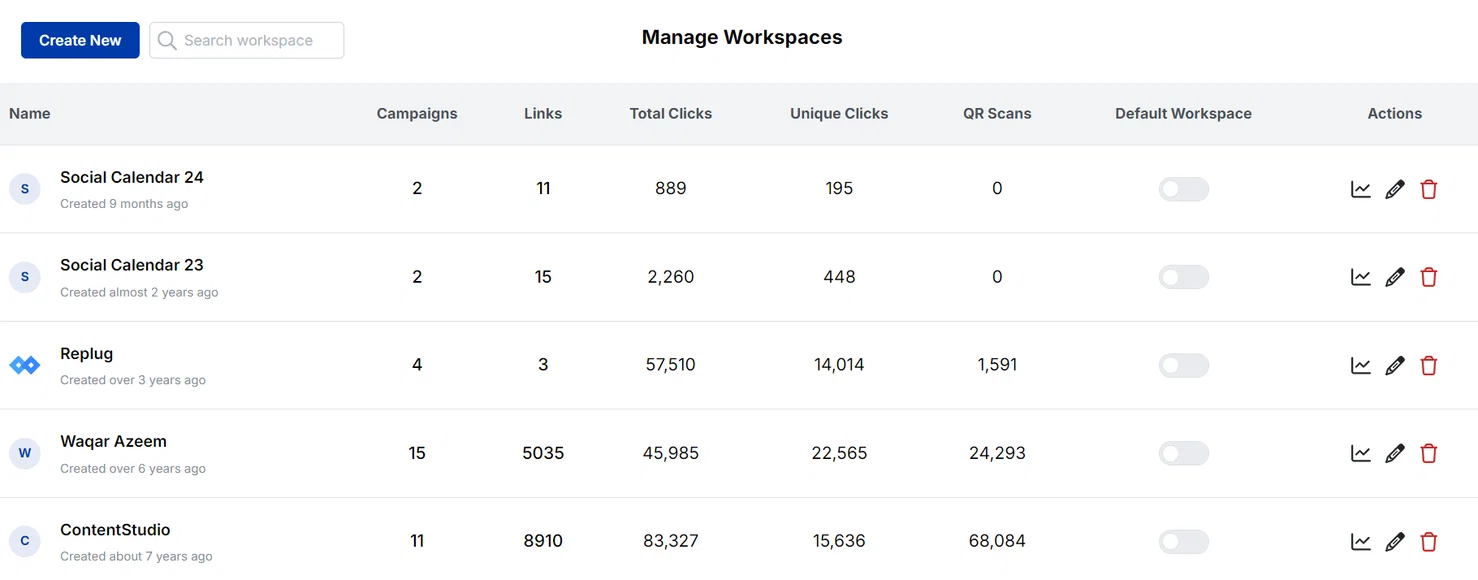
Task: View analytics chart for Waqar Azeem
Action: click(1361, 453)
